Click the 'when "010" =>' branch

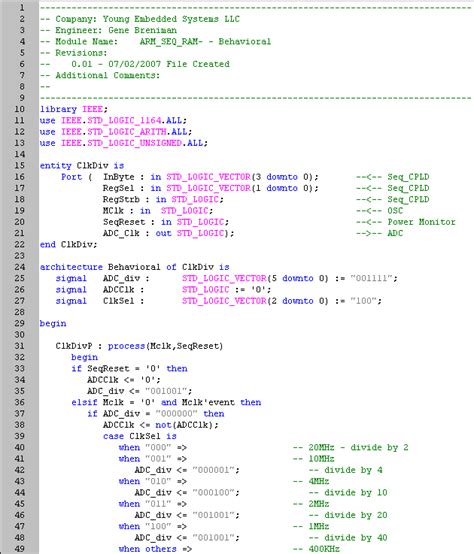pos(153,482)
